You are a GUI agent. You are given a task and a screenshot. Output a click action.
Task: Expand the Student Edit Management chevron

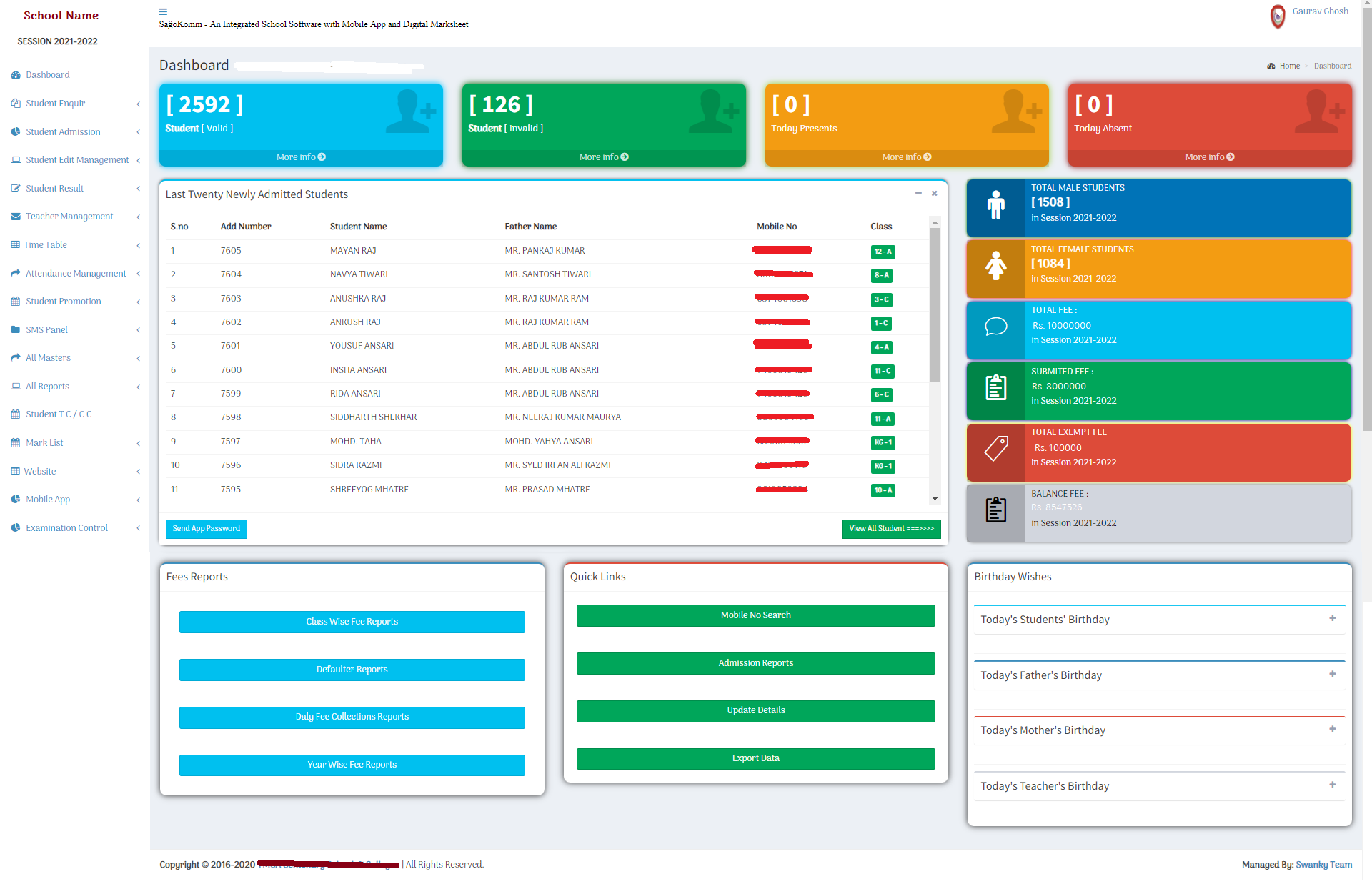138,161
